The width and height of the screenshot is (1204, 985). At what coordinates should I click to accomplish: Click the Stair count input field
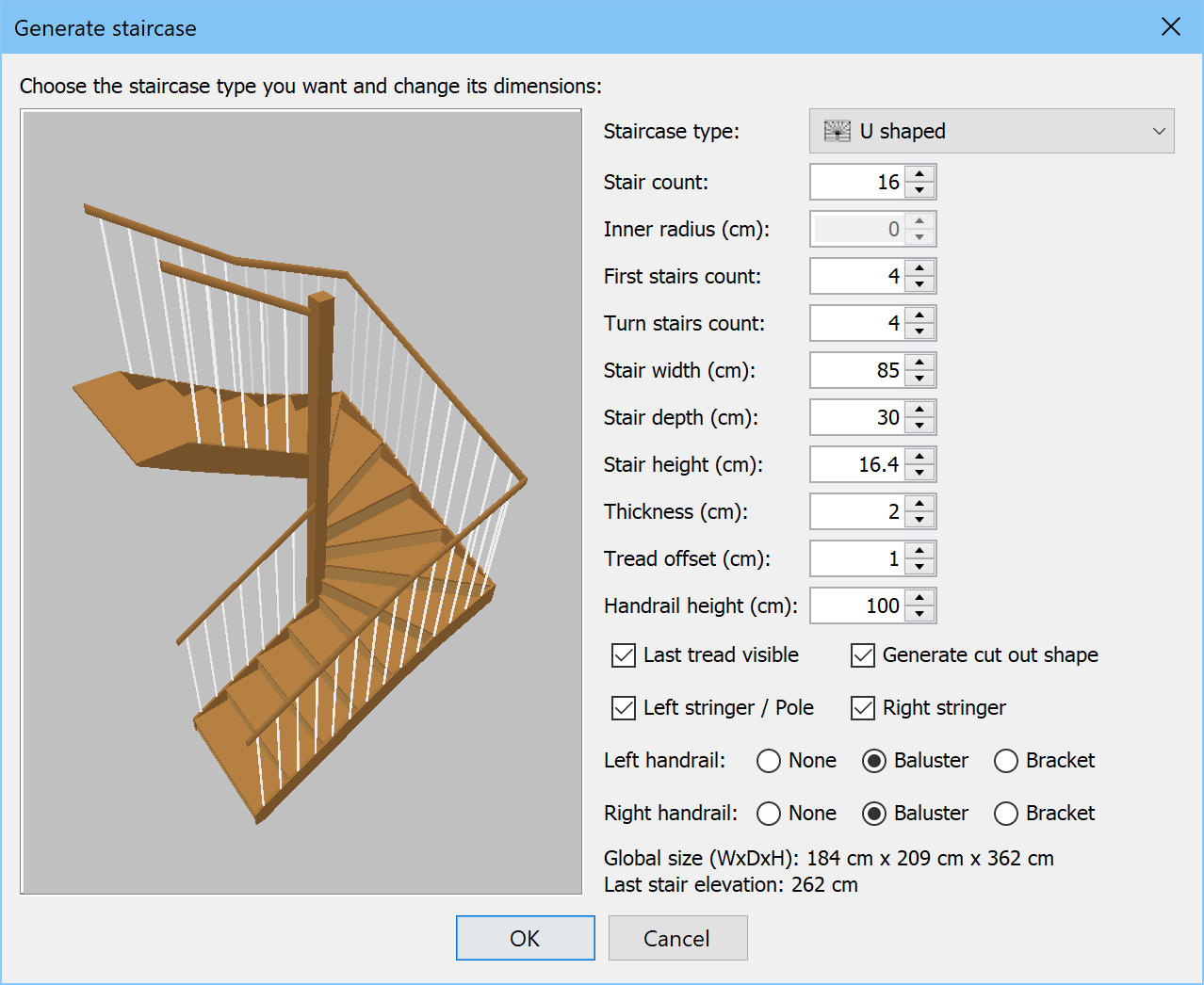click(x=857, y=182)
